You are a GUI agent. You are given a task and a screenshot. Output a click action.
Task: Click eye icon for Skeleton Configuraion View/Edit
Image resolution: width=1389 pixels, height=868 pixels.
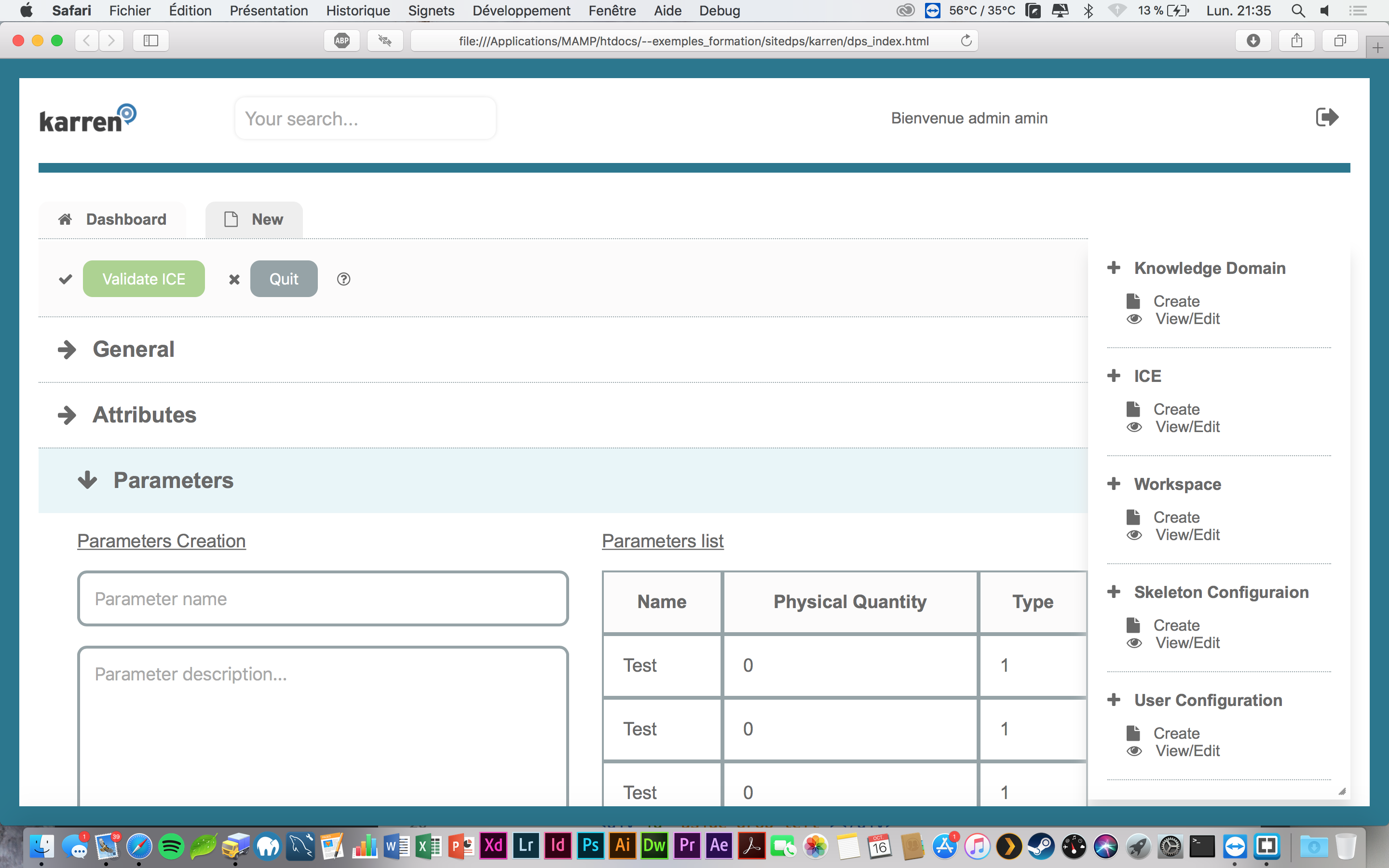1134,643
